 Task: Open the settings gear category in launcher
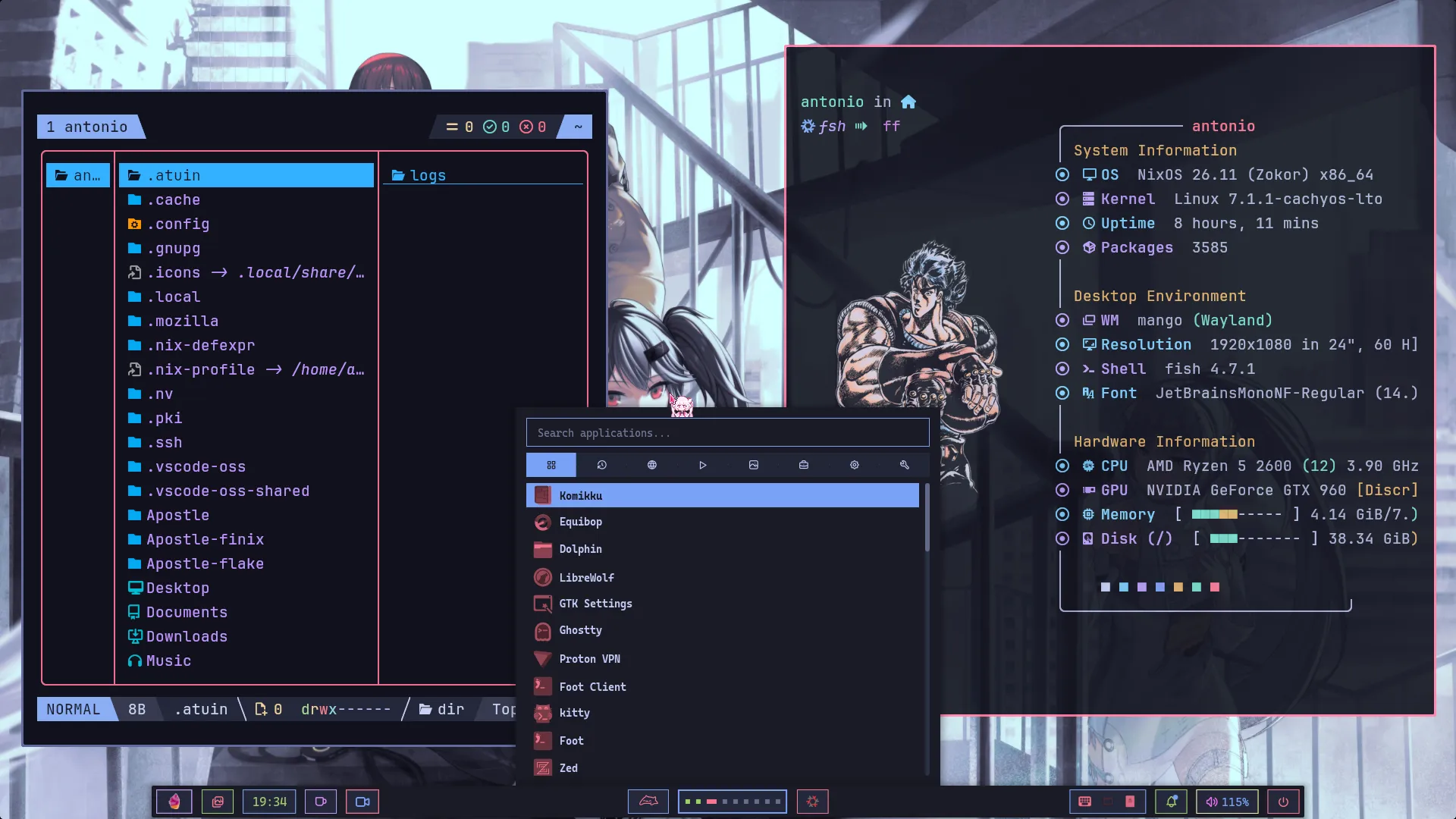pyautogui.click(x=855, y=465)
